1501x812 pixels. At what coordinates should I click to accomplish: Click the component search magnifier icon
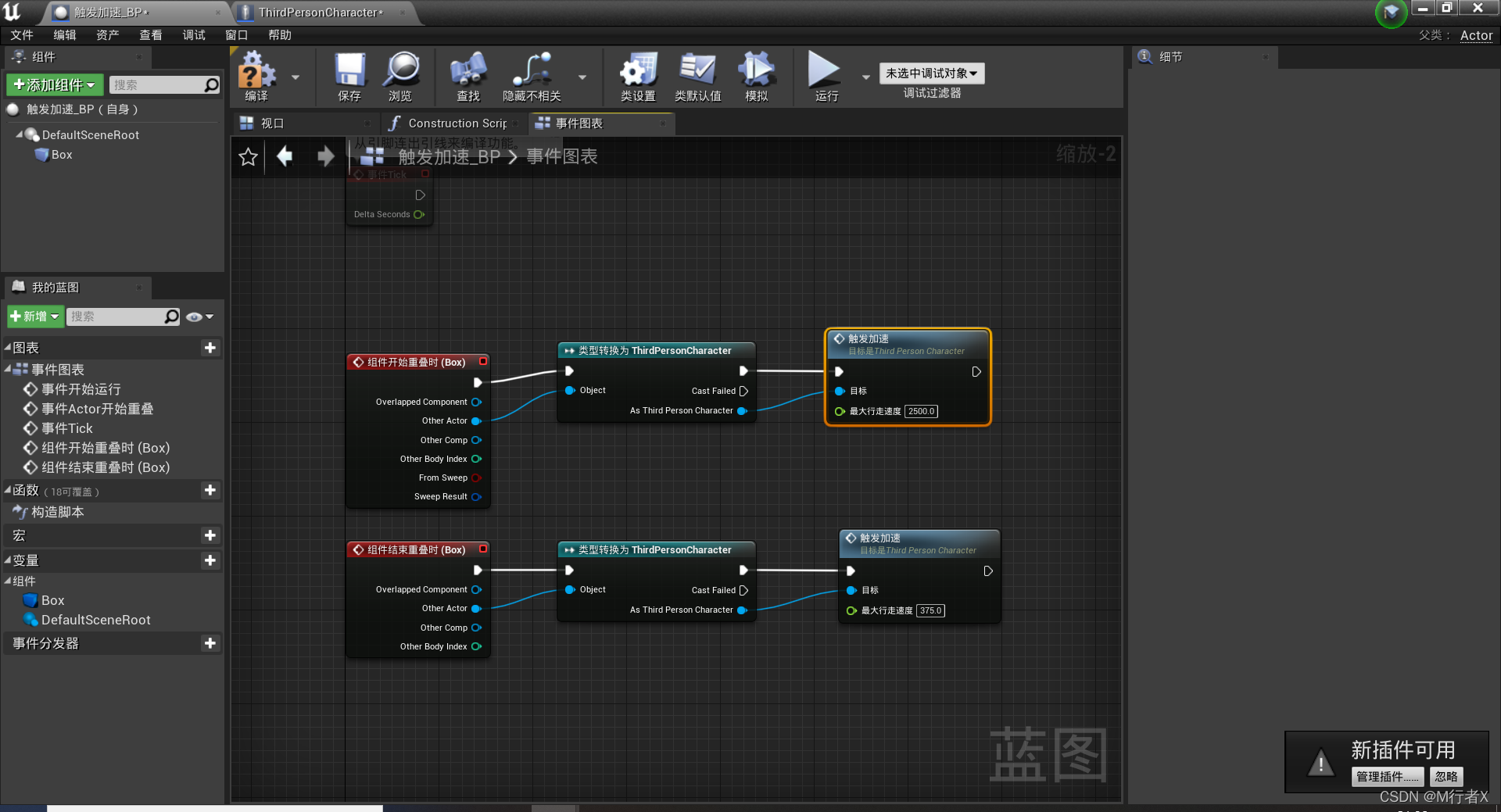211,84
